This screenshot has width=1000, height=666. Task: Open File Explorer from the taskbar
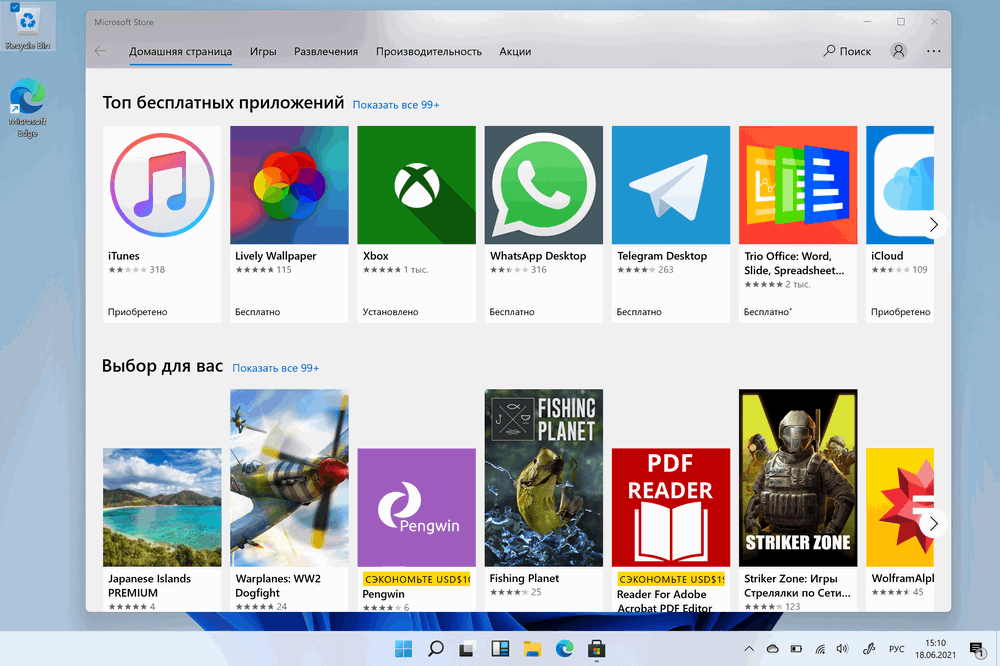(x=532, y=649)
